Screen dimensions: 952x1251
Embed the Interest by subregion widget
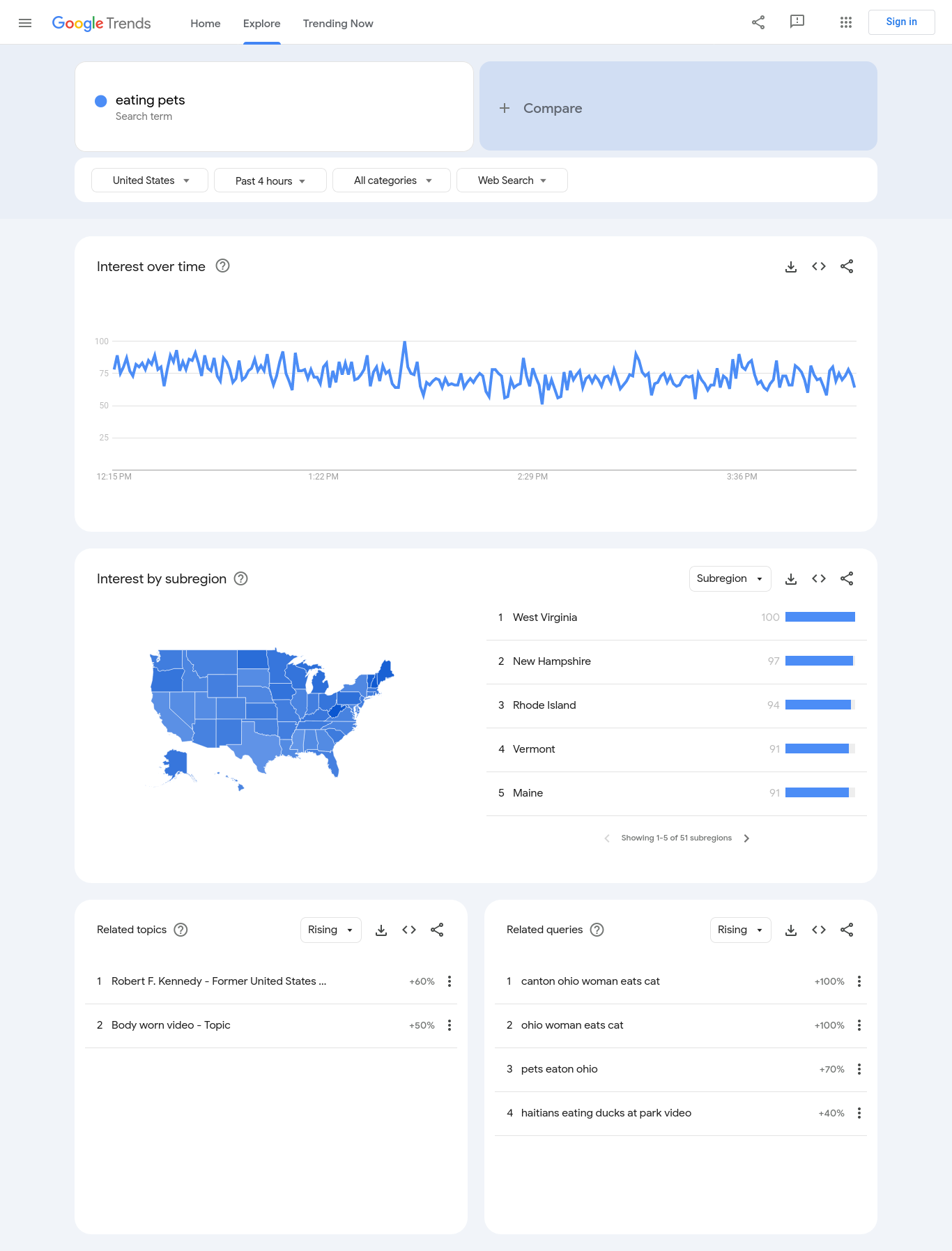tap(819, 578)
